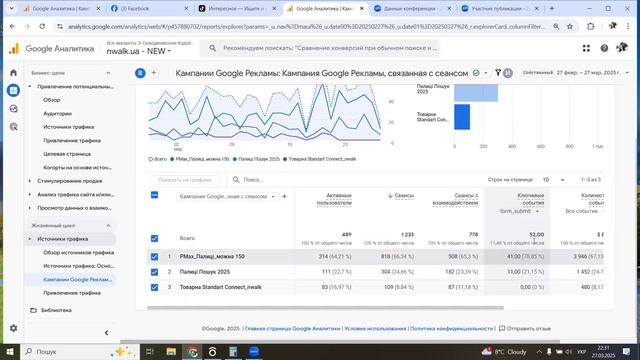Reload the page in browser
Image resolution: width=640 pixels, height=360 pixels.
coord(42,26)
